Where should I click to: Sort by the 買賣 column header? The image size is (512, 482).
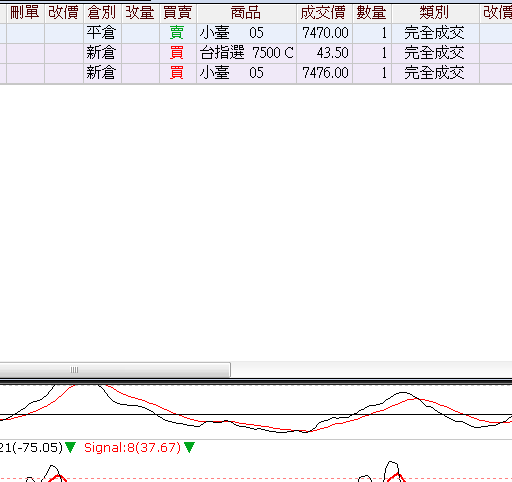click(178, 13)
